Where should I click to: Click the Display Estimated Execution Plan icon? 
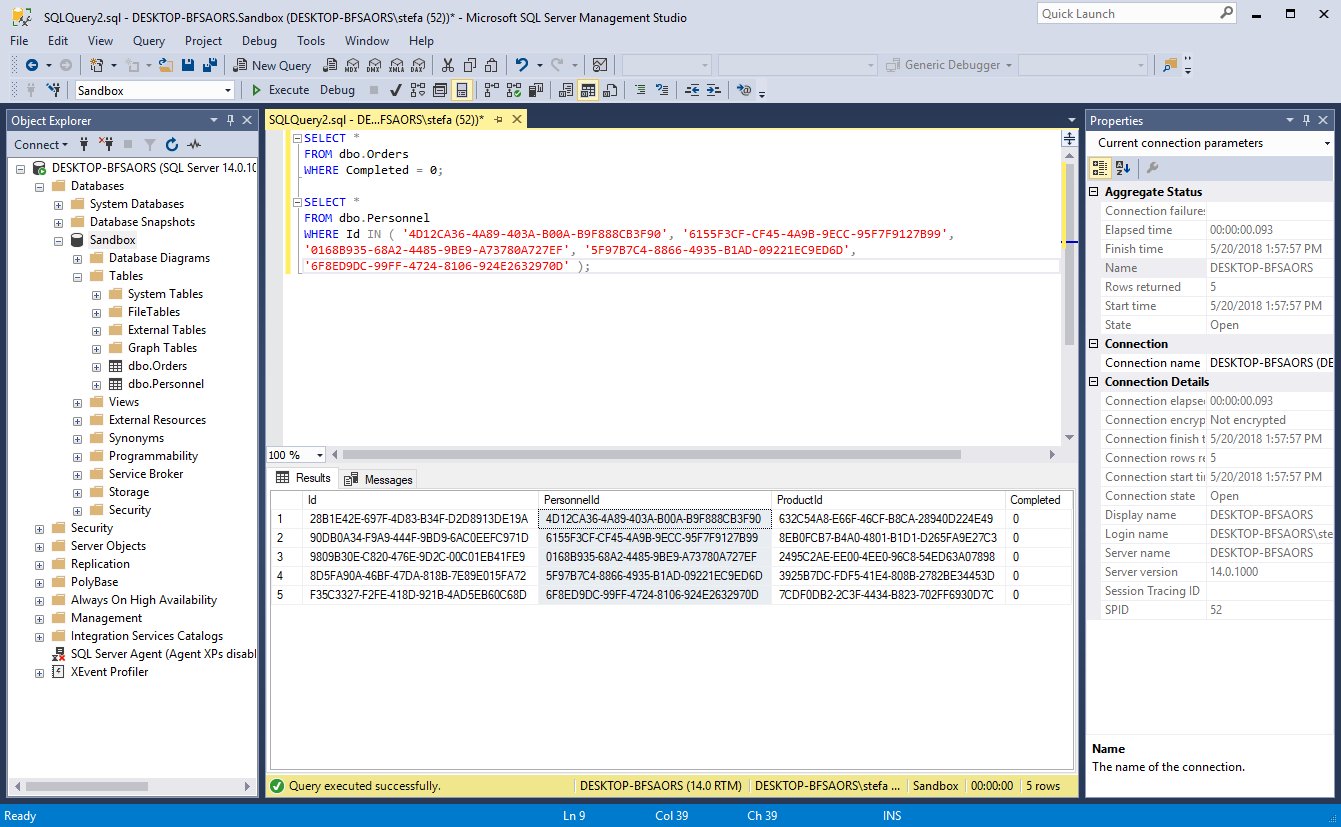[x=418, y=90]
